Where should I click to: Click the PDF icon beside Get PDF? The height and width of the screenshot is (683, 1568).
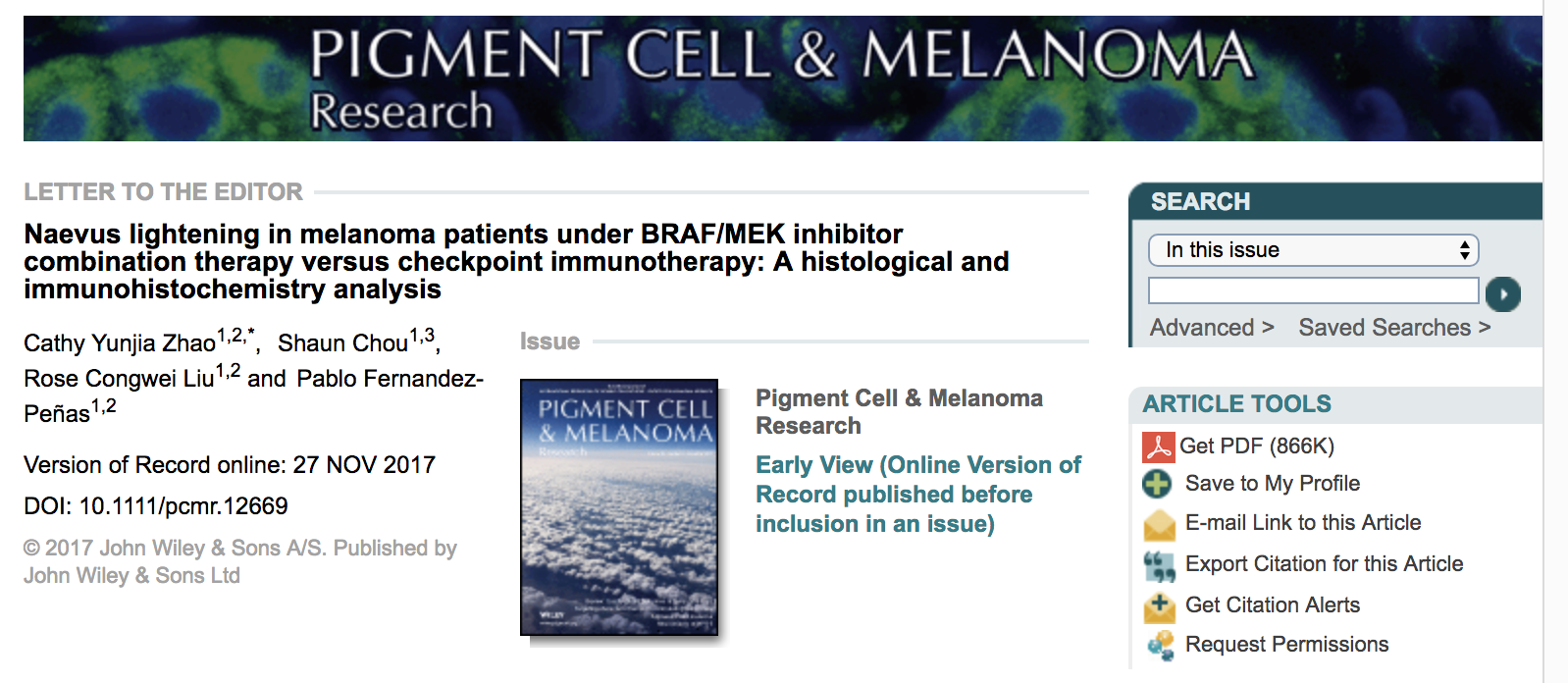click(1158, 447)
